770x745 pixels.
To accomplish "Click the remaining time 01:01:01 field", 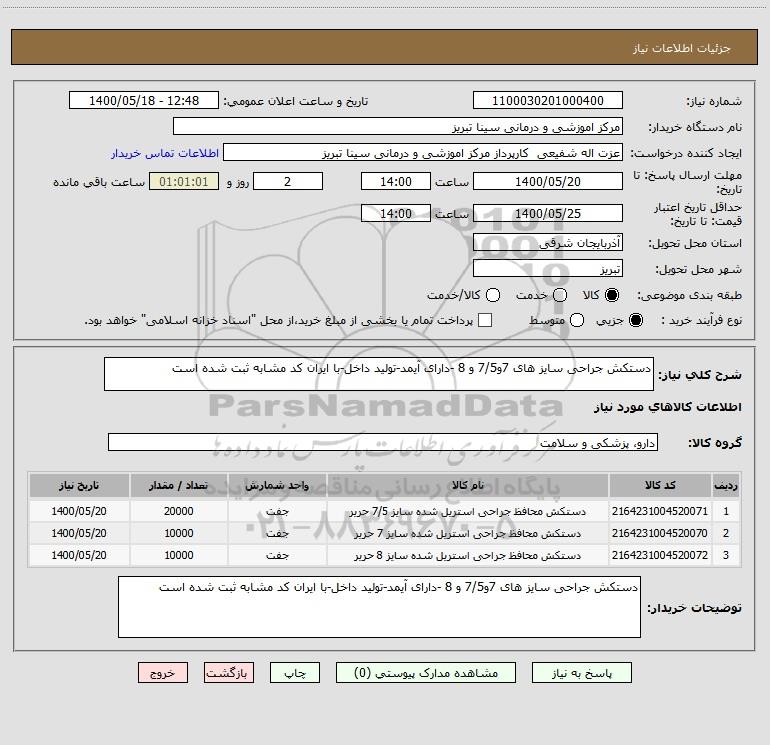I will (x=184, y=181).
